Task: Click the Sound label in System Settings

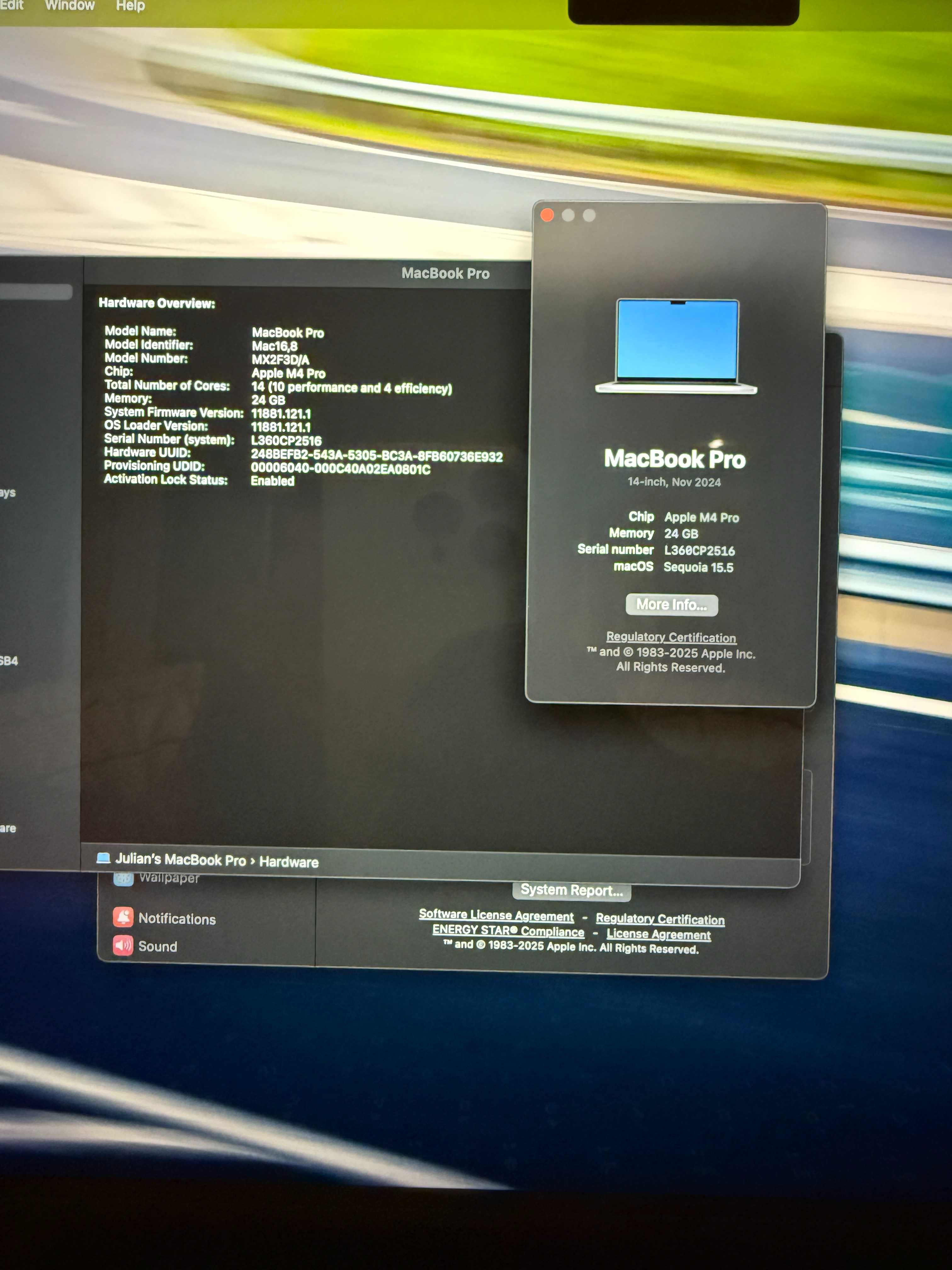Action: click(x=158, y=946)
